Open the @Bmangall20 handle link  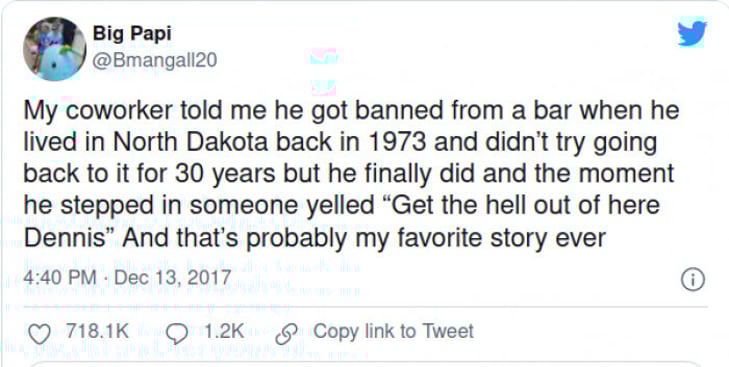pyautogui.click(x=155, y=61)
